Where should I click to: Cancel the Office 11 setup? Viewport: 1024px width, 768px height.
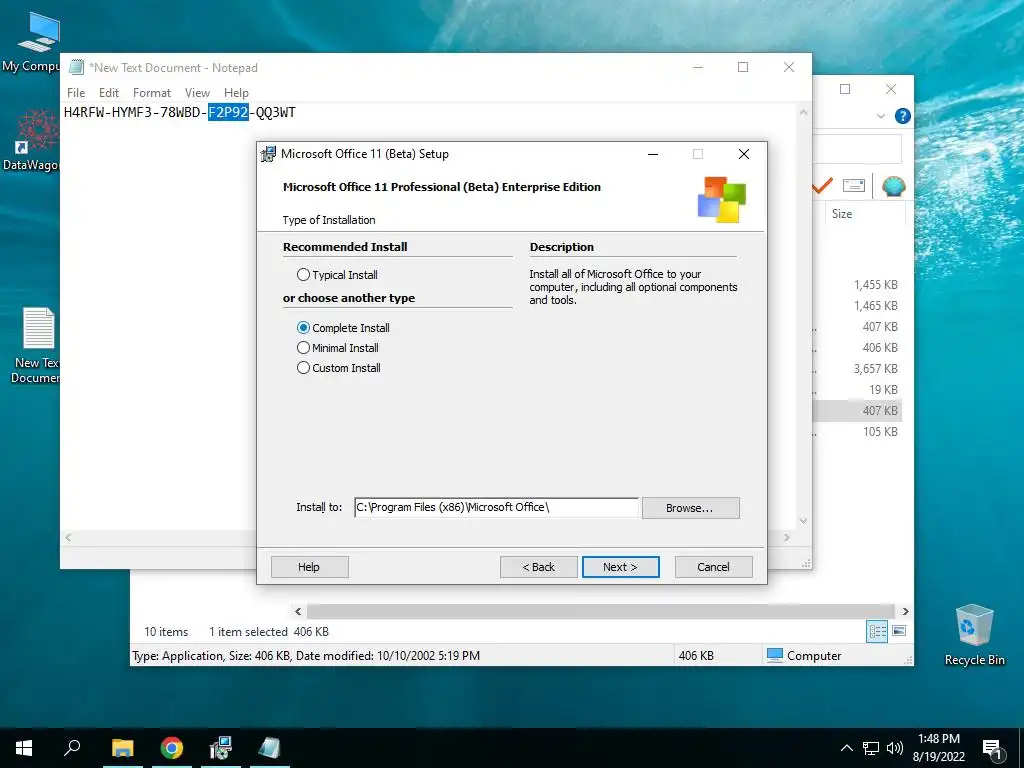[x=713, y=567]
